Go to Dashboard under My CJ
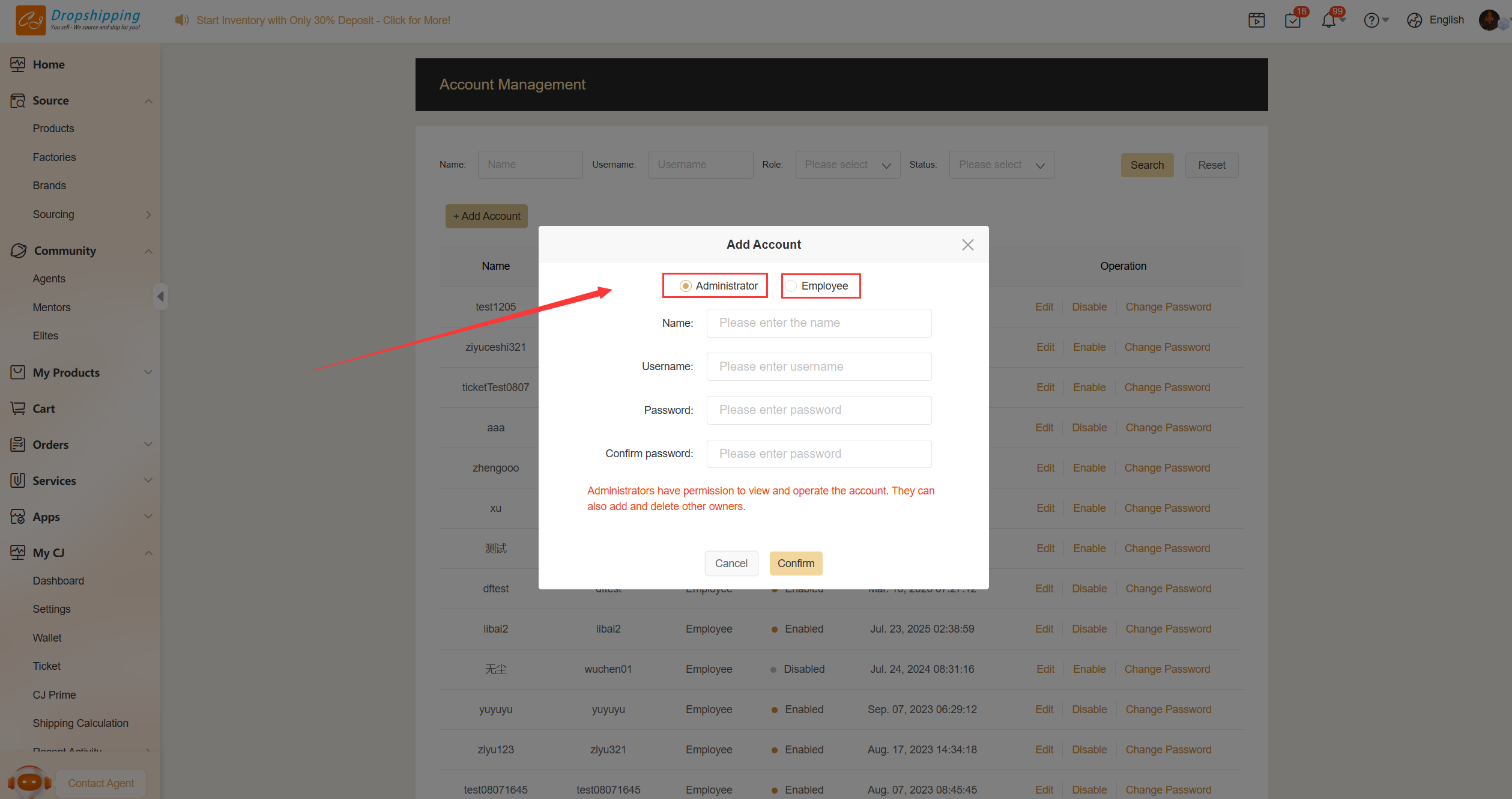 [x=58, y=580]
